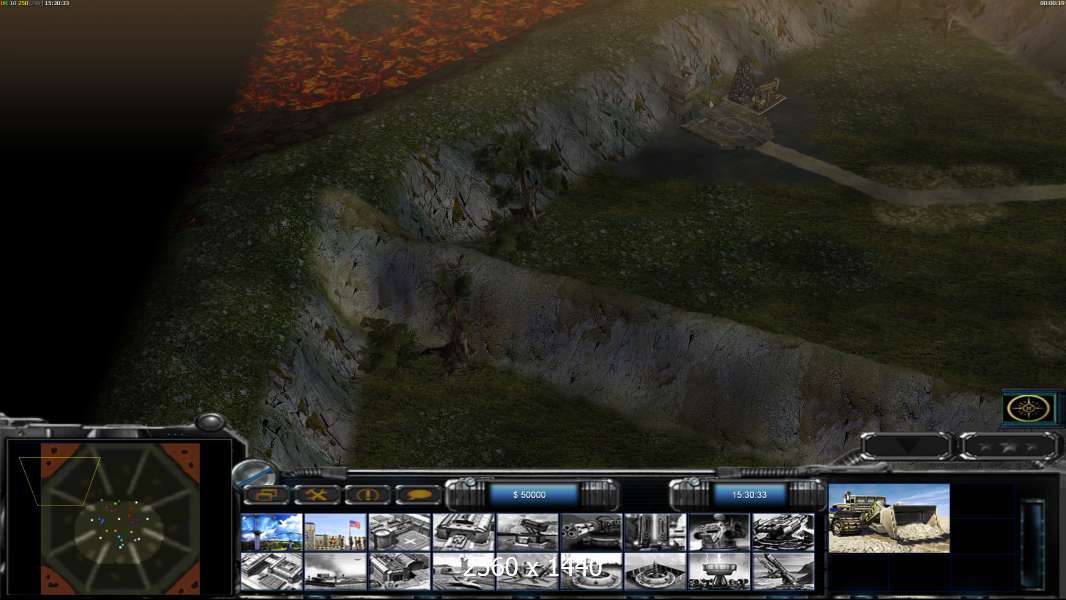
Task: Click the round blue orb above options button
Action: click(x=254, y=473)
